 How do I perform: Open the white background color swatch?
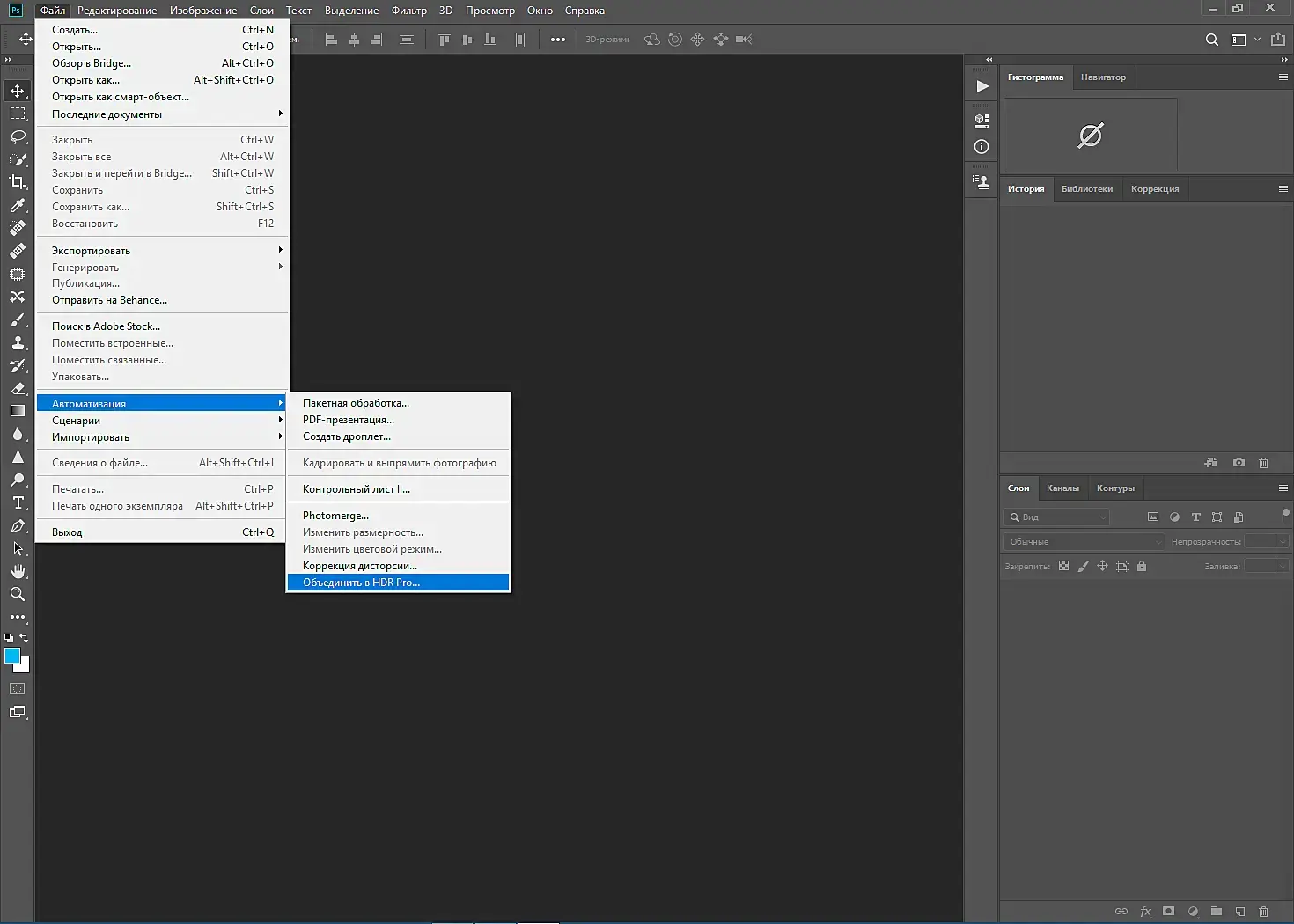[x=25, y=667]
